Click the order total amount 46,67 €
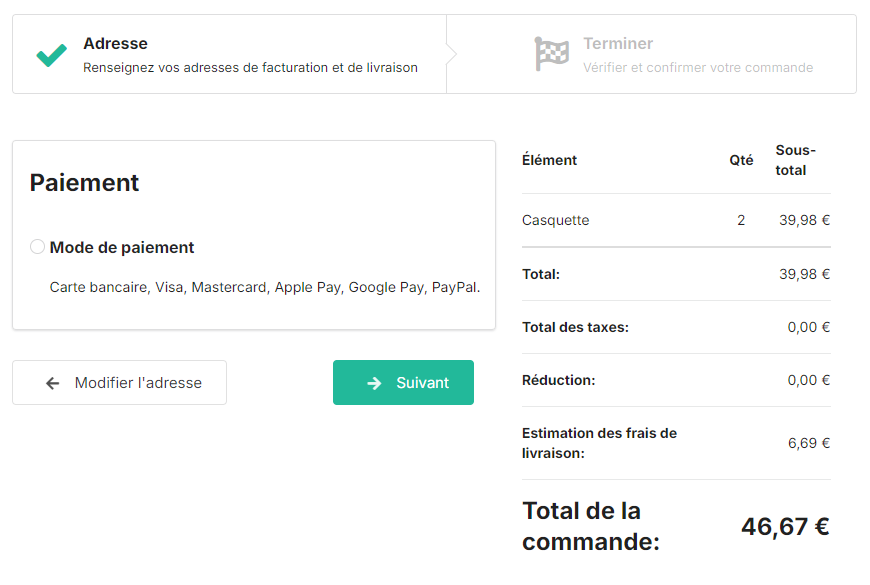Screen dimensions: 870x585 click(785, 526)
